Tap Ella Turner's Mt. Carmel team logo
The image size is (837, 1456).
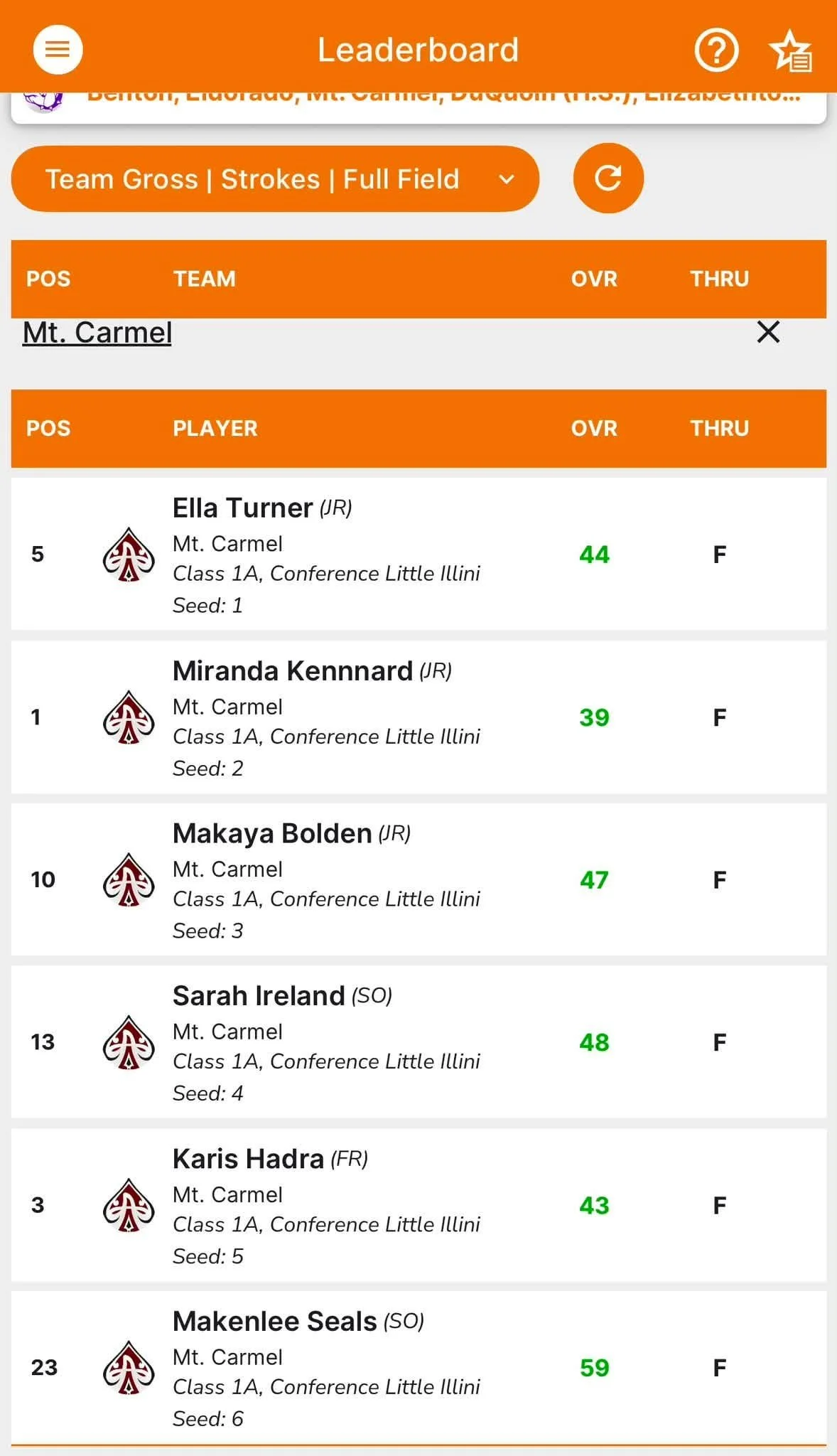pos(129,555)
